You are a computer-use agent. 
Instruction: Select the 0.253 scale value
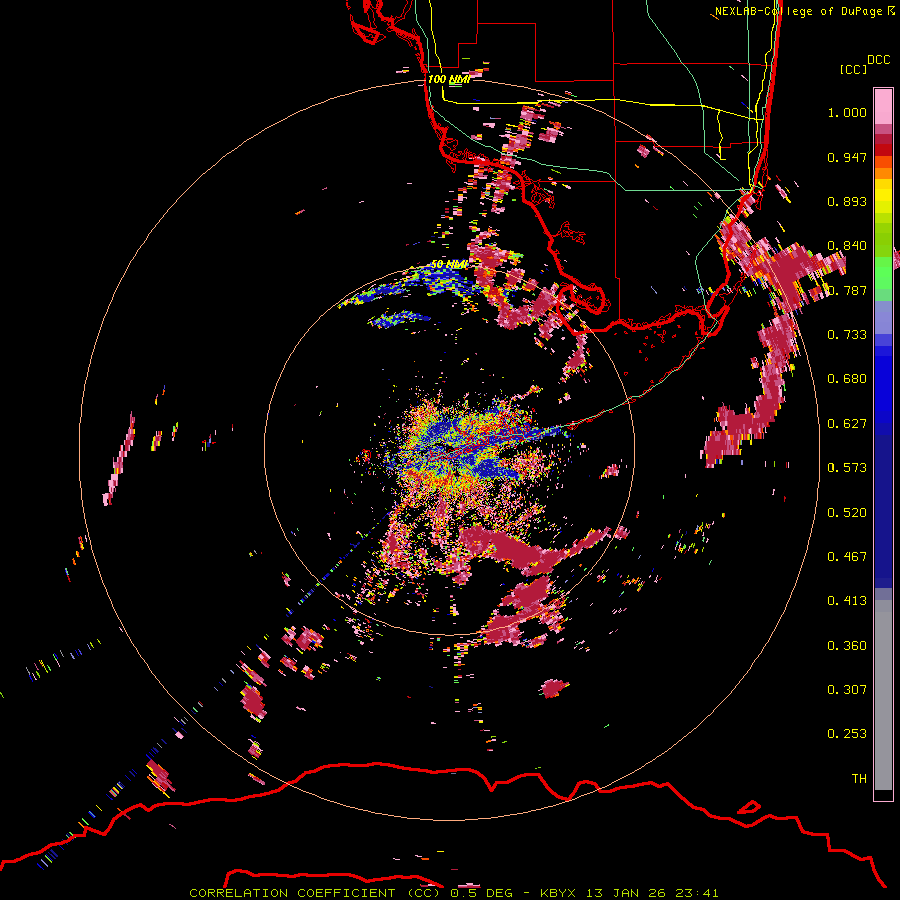coord(847,734)
